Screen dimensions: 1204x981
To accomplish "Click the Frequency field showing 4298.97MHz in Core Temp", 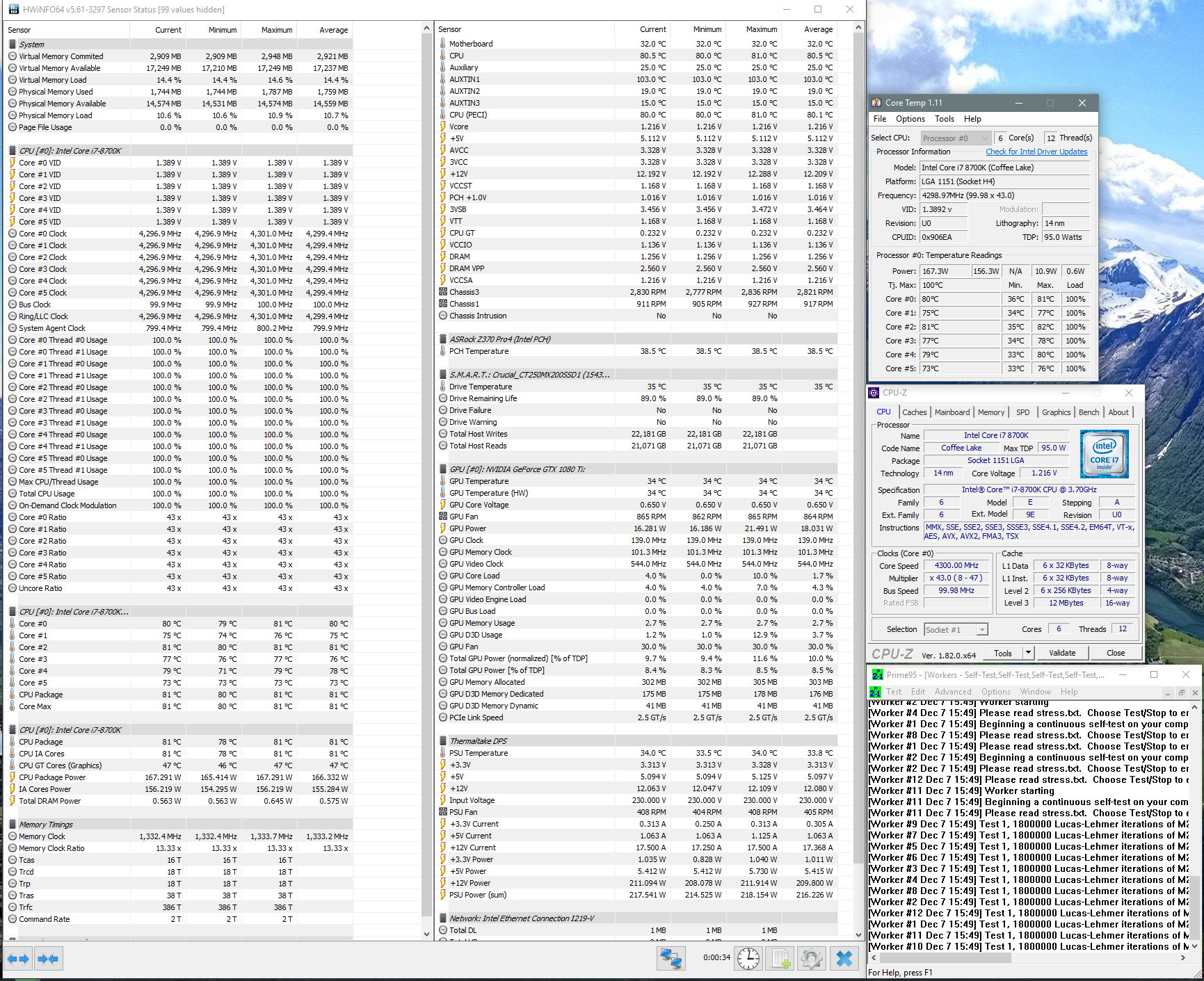I will click(x=1004, y=195).
